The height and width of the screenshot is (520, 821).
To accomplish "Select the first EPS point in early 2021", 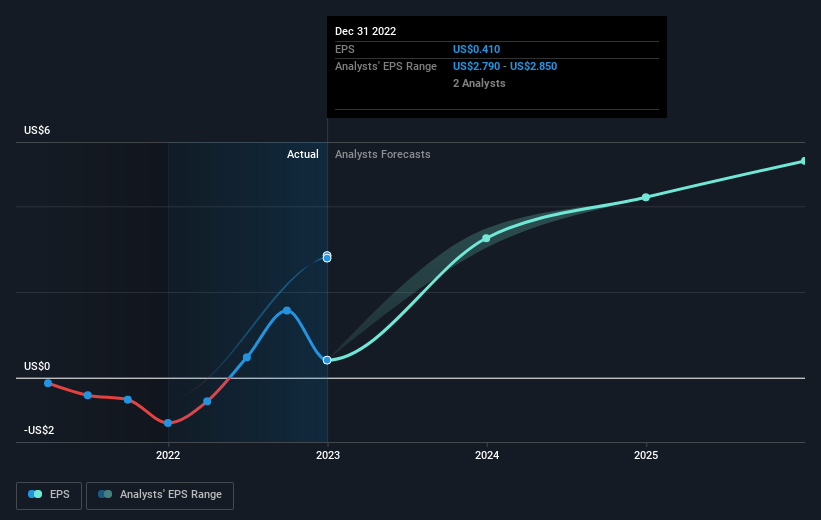I will click(48, 383).
